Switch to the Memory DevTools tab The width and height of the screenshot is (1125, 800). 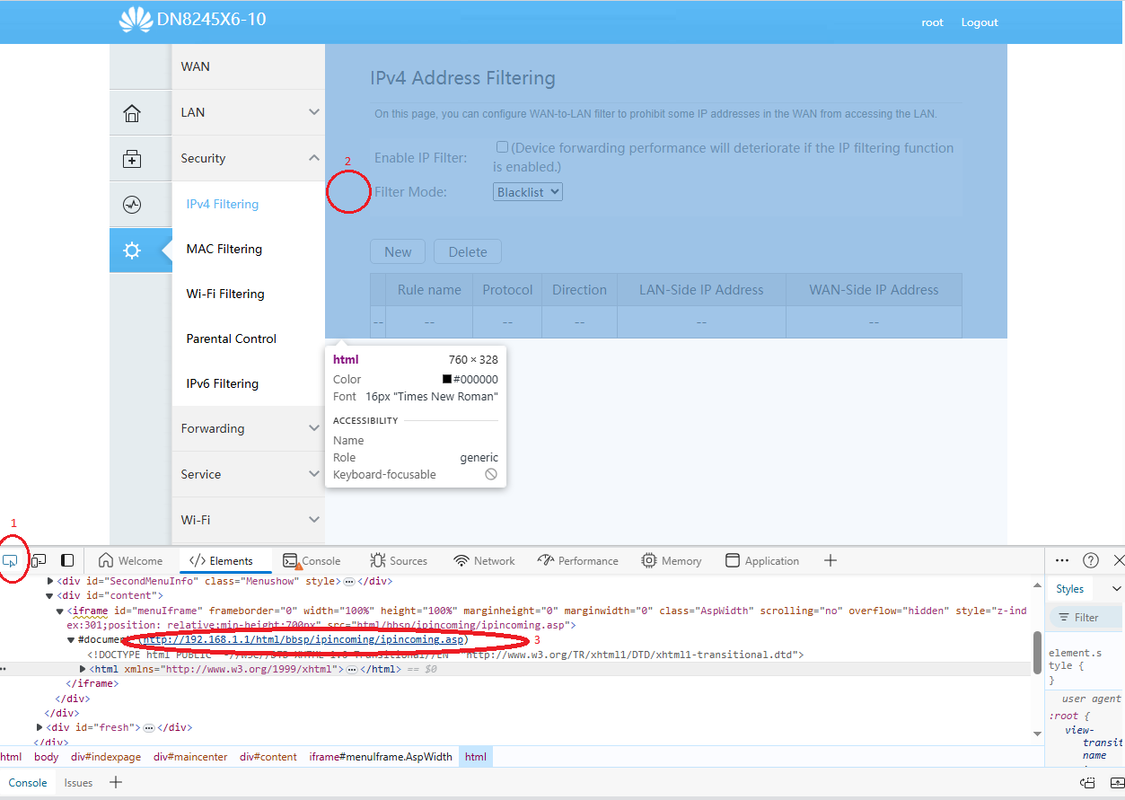pyautogui.click(x=671, y=561)
